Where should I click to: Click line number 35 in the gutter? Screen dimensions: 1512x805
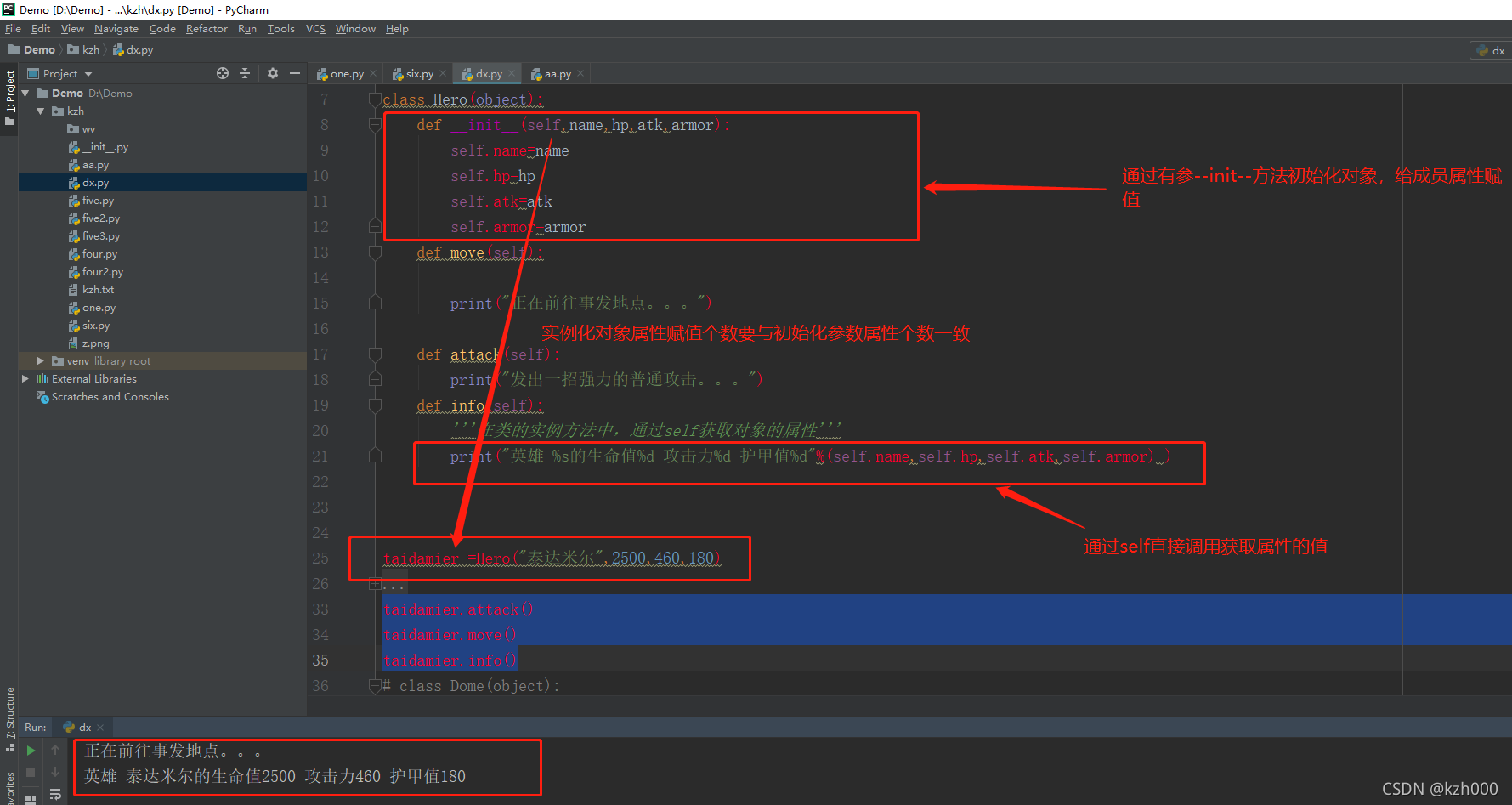point(320,660)
